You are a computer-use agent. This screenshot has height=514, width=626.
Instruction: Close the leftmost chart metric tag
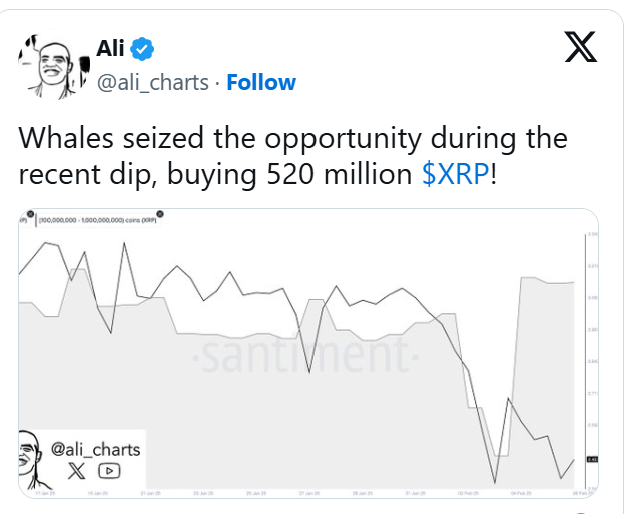point(31,213)
